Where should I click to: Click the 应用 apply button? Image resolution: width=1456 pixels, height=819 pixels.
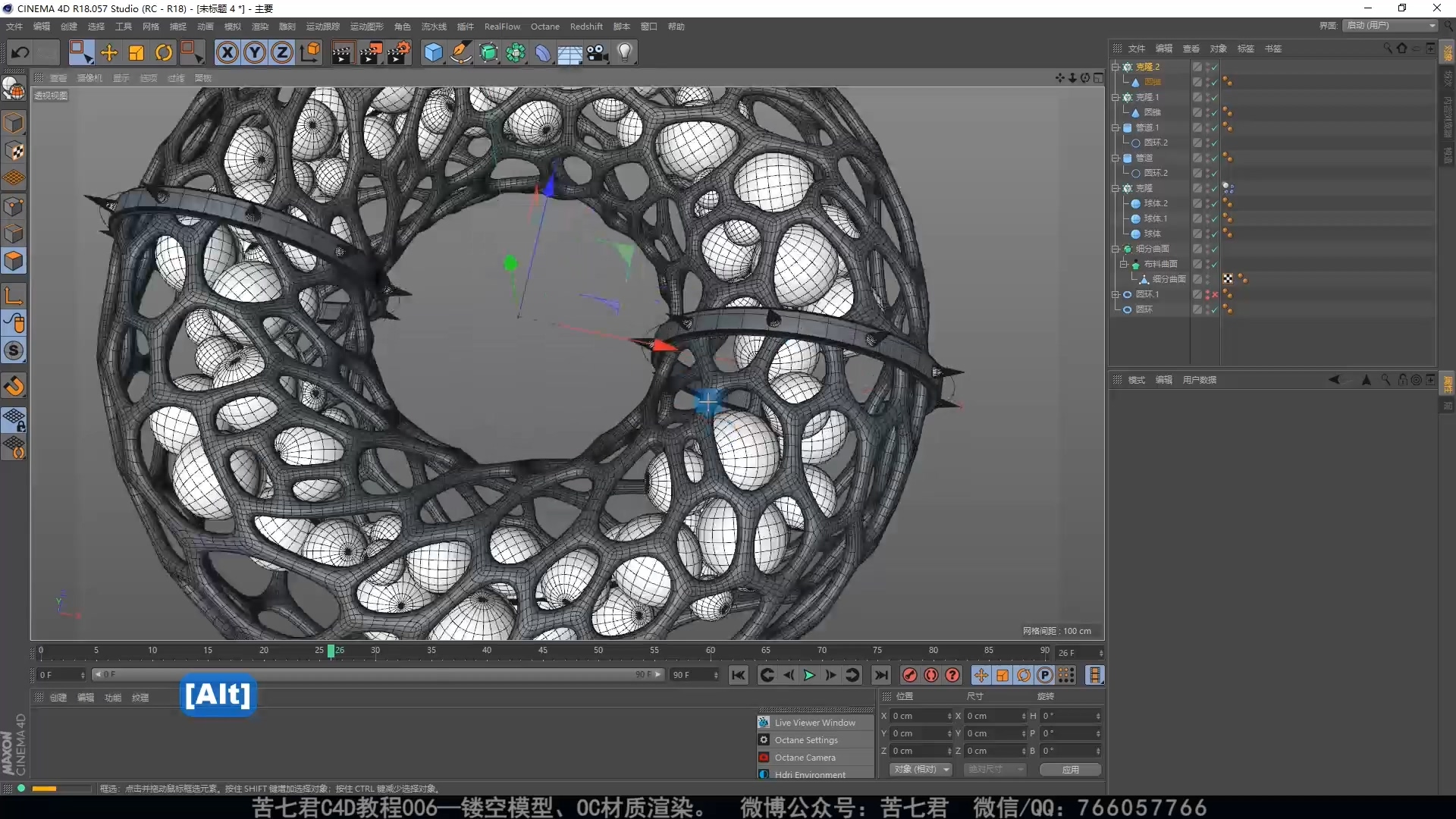[x=1070, y=769]
